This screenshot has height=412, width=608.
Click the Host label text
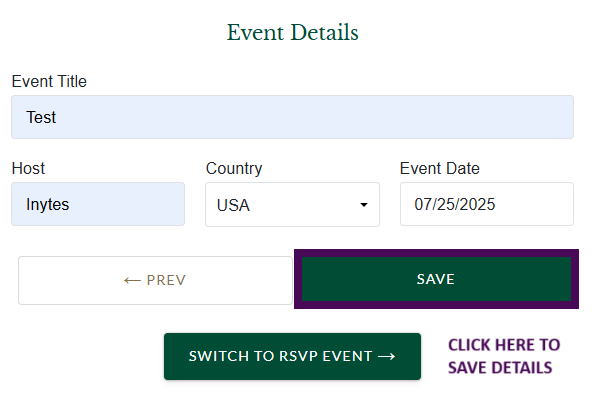[28, 169]
